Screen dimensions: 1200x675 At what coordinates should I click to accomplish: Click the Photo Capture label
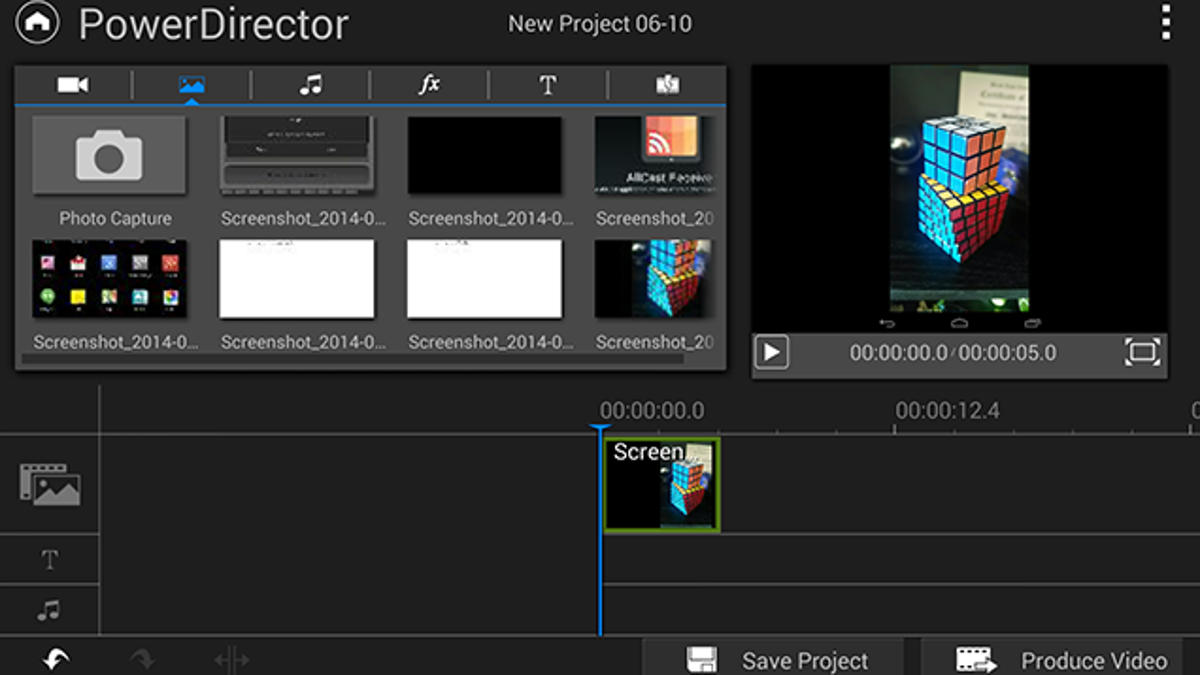[x=115, y=218]
